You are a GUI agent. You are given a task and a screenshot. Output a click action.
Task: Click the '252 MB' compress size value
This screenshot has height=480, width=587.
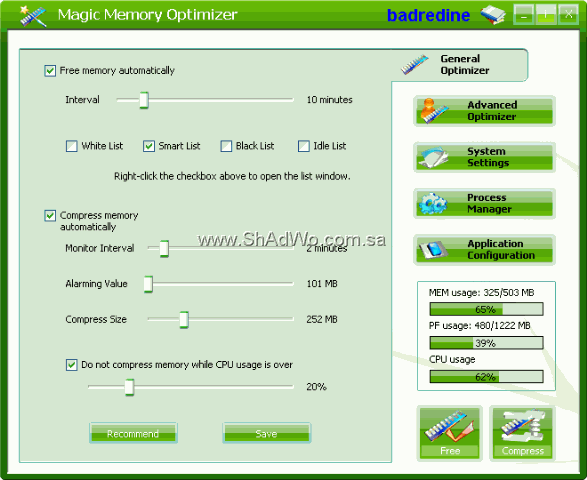click(x=322, y=319)
